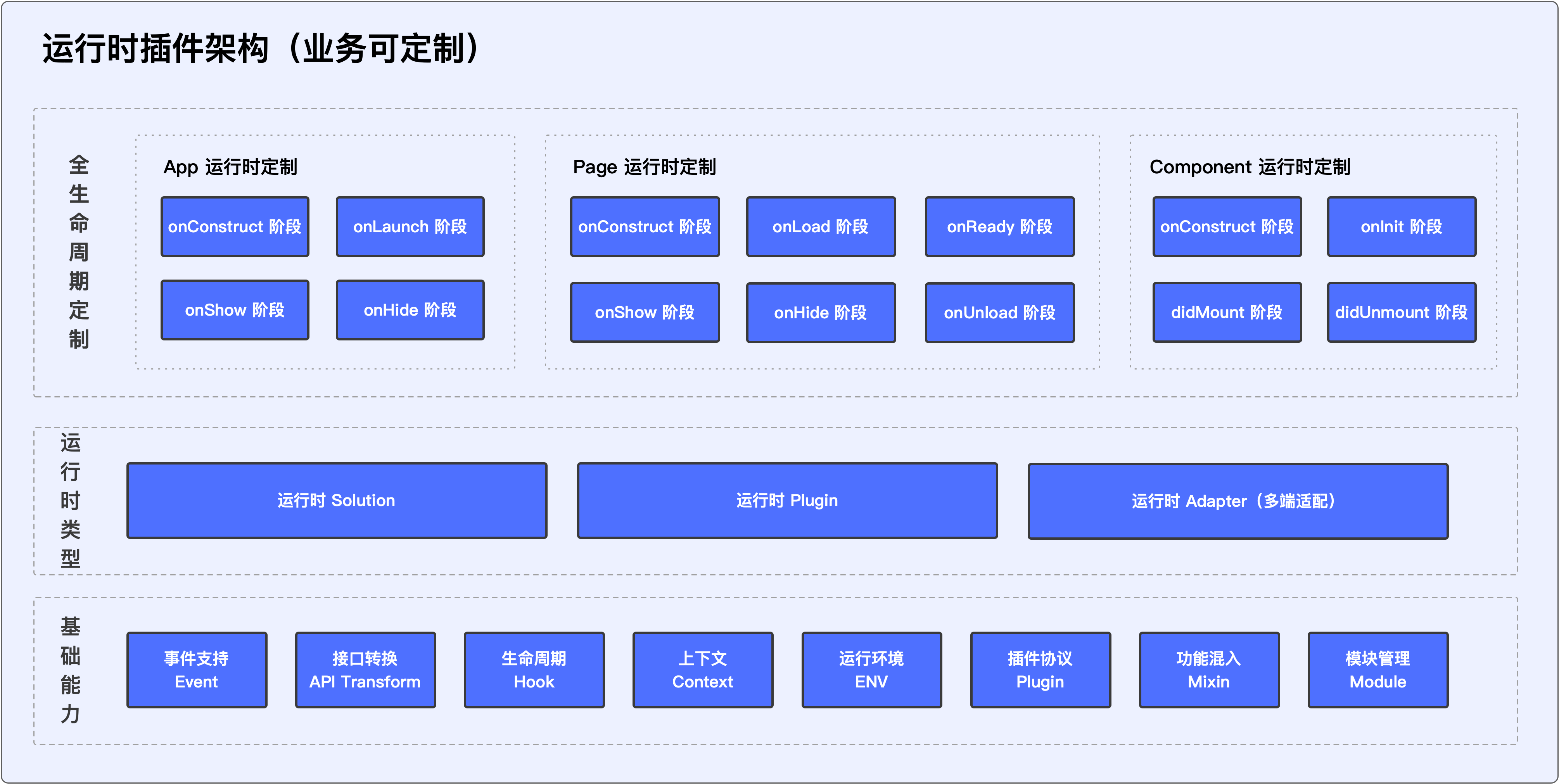This screenshot has height=784, width=1559.
Task: Click the Component onInit 阶段 box
Action: pyautogui.click(x=1401, y=226)
